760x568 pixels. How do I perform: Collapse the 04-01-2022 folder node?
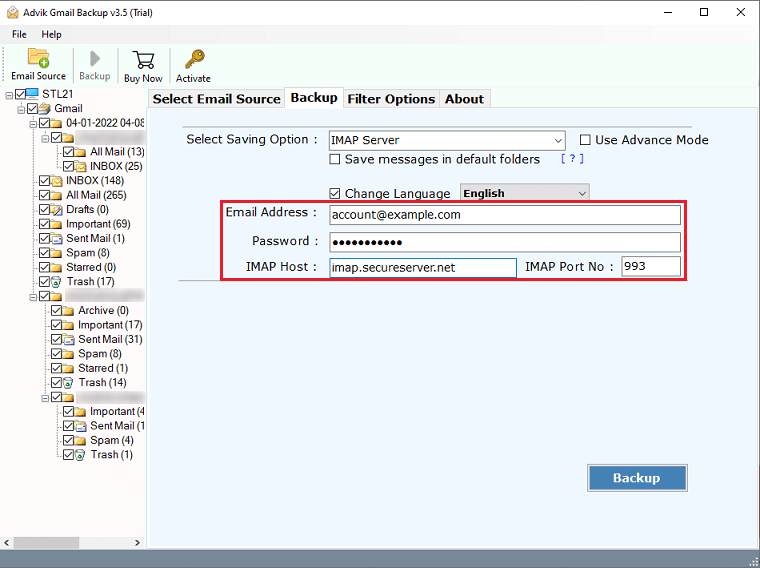[x=33, y=124]
